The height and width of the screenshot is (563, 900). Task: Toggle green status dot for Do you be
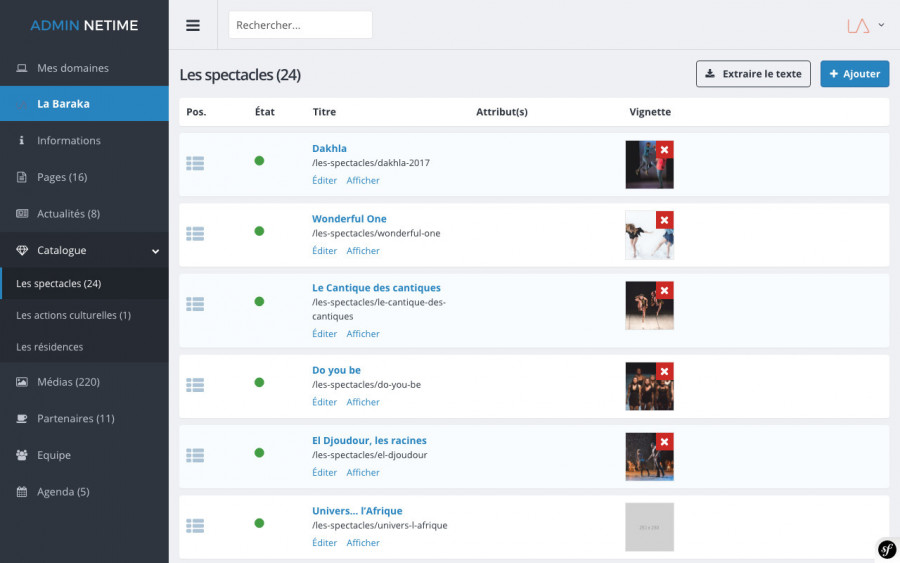(x=259, y=382)
